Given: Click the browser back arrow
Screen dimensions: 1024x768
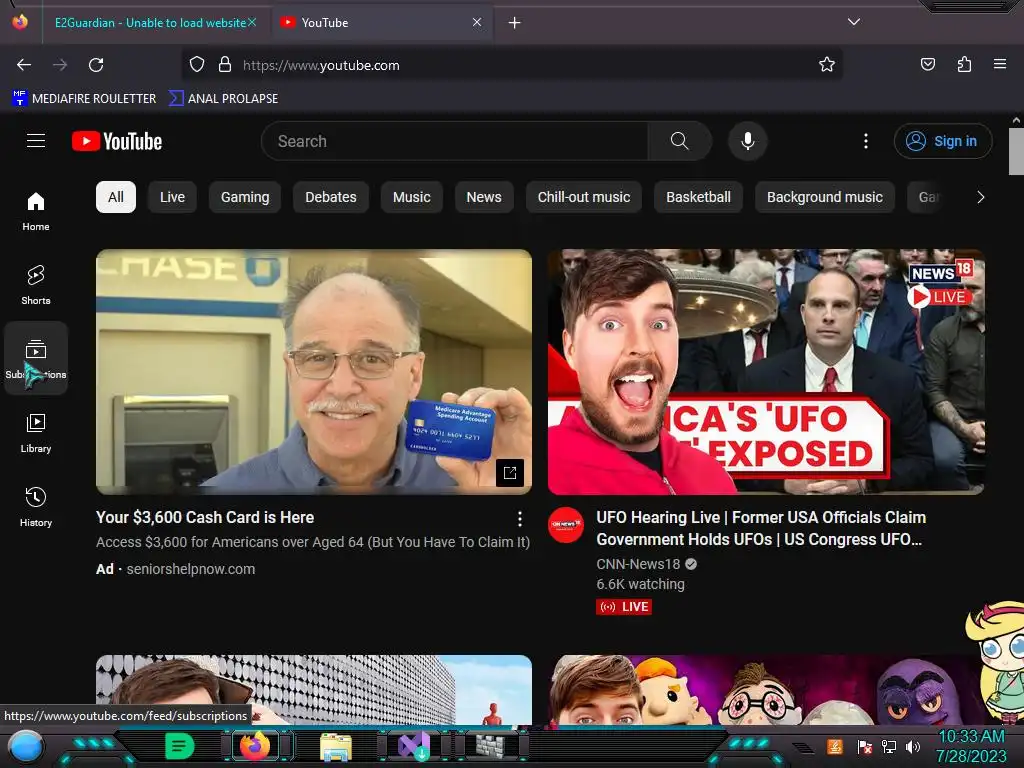Looking at the screenshot, I should (x=24, y=65).
